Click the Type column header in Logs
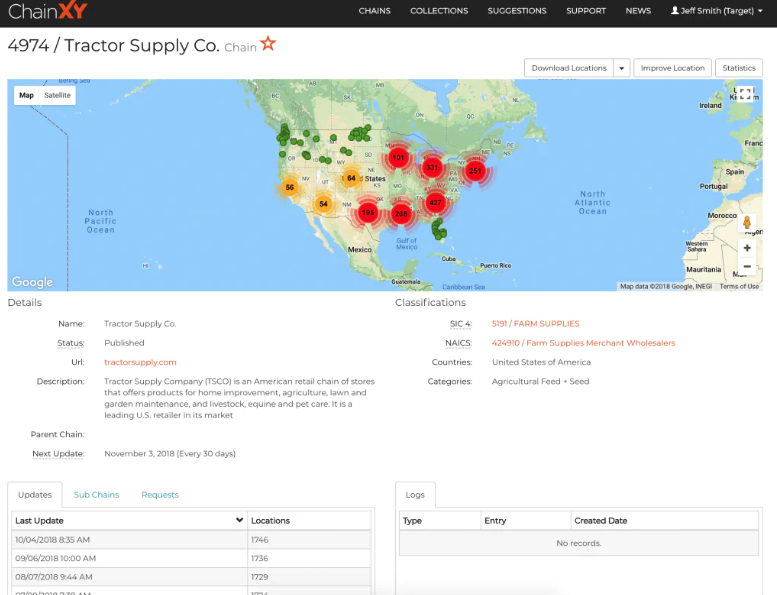Viewport: 777px width, 595px height. click(x=440, y=521)
